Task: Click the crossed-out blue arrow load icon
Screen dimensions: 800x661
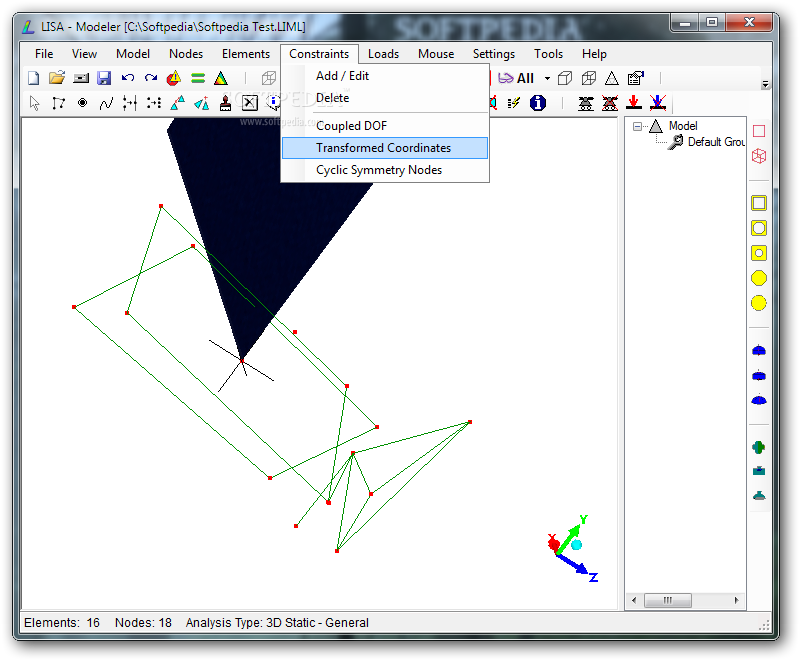Action: 658,103
